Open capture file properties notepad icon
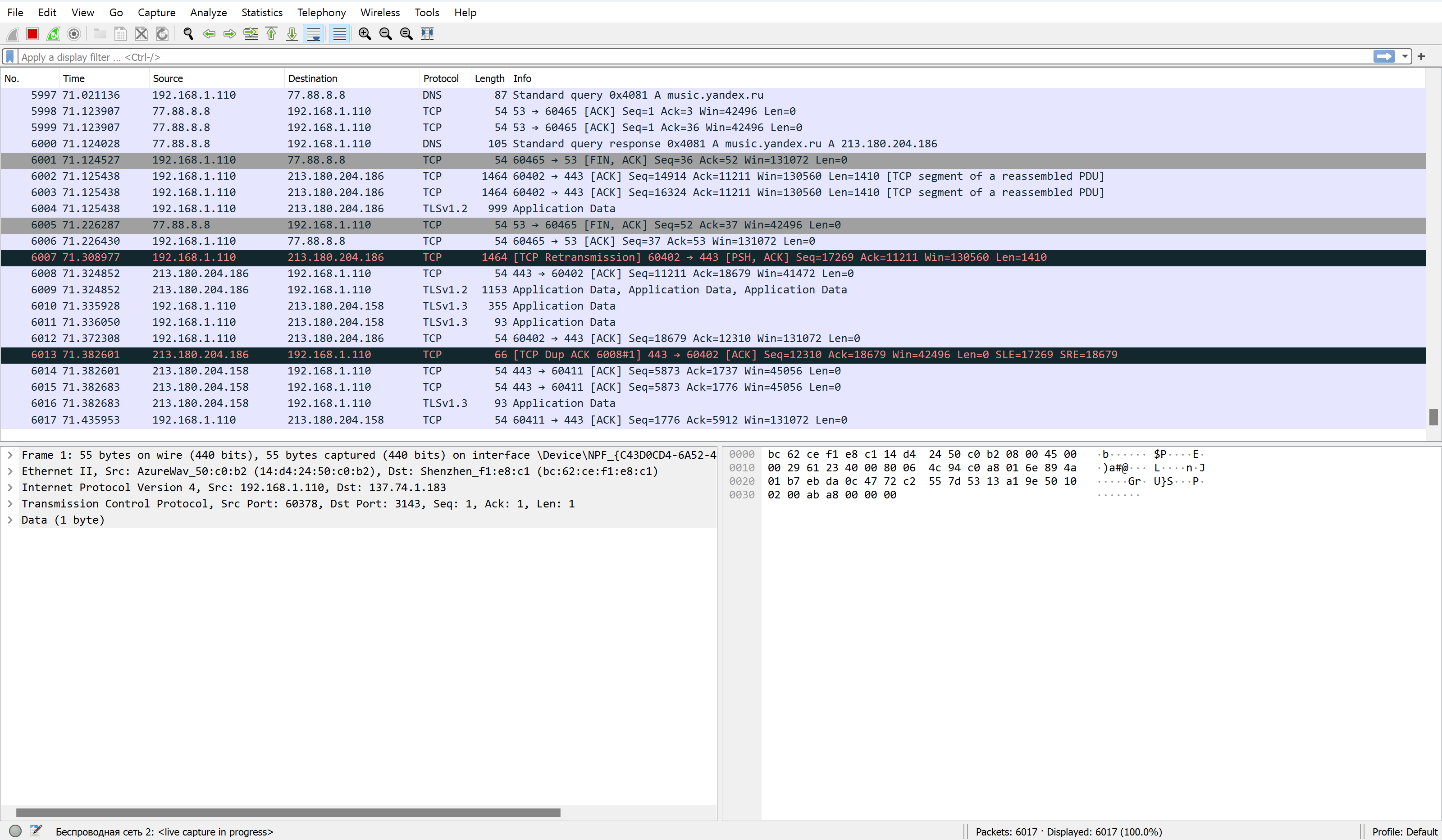This screenshot has width=1442, height=840. click(x=36, y=831)
